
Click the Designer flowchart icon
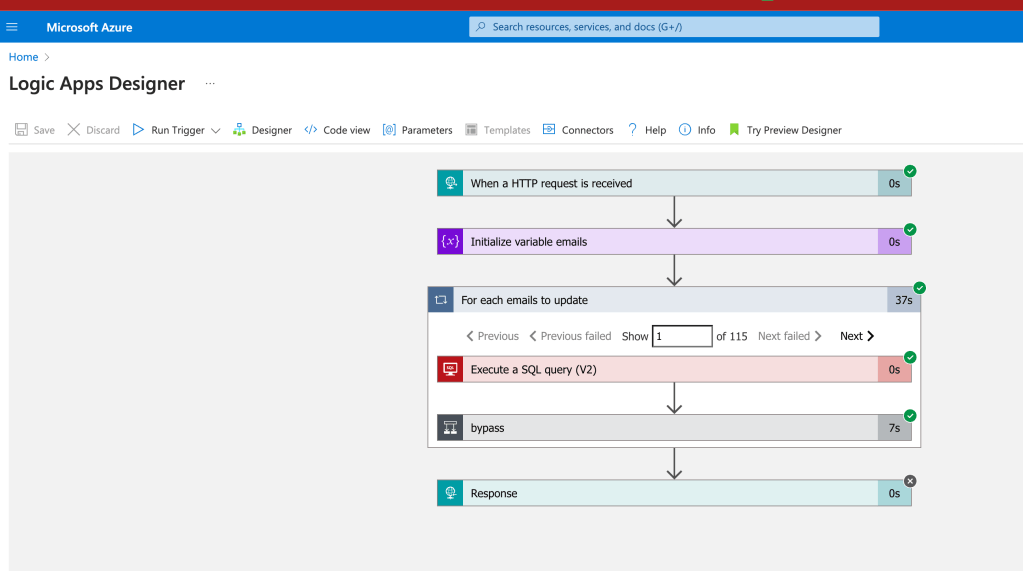[x=239, y=130]
